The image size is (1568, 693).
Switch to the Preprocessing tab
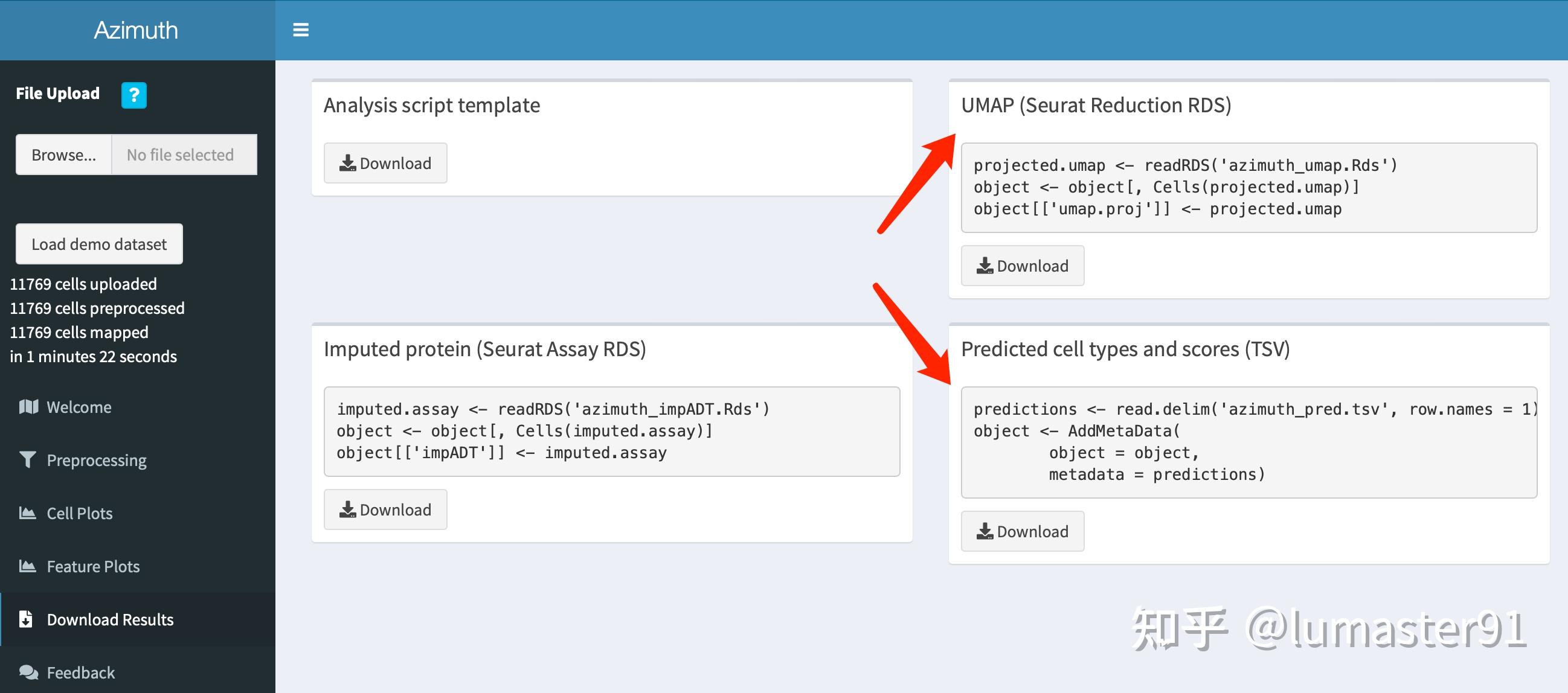96,460
